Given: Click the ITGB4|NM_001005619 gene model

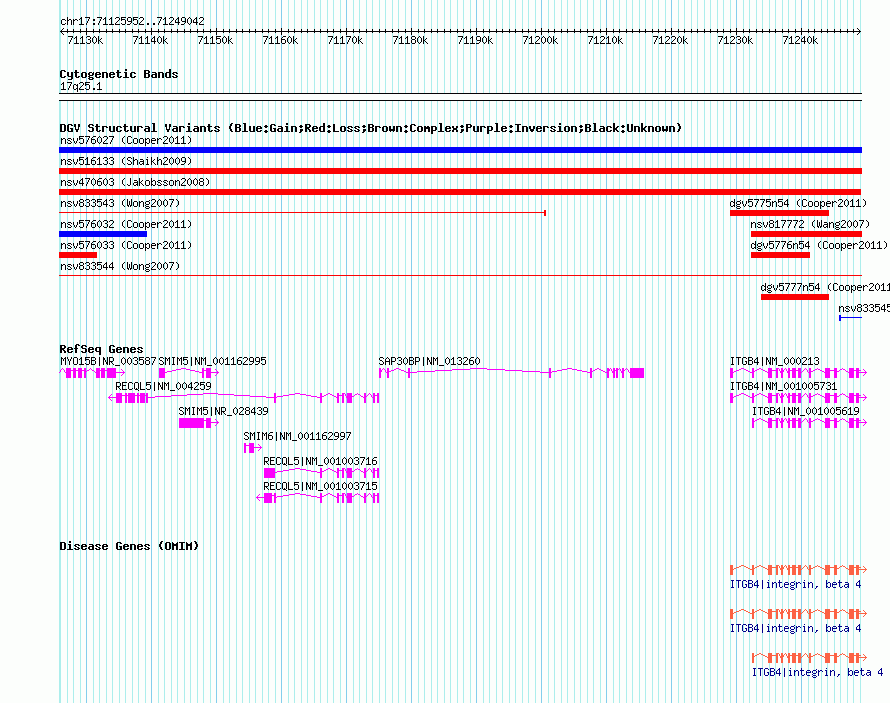Looking at the screenshot, I should point(809,423).
